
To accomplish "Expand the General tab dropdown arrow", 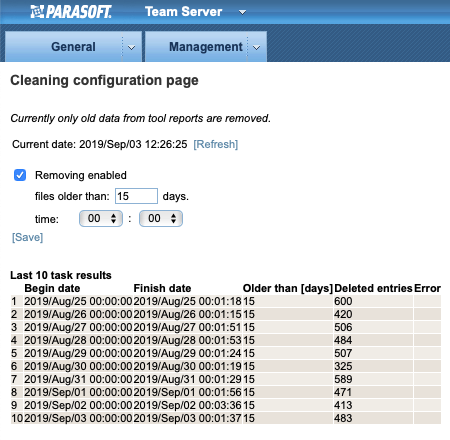I will [x=132, y=47].
